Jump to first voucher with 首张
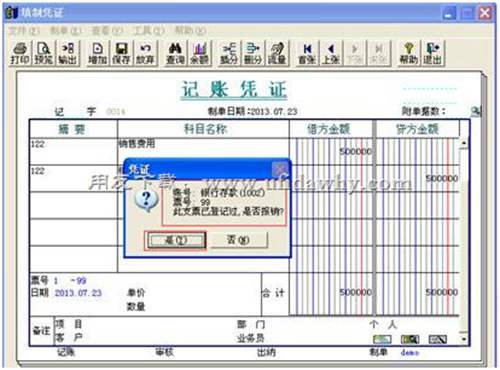 (307, 53)
